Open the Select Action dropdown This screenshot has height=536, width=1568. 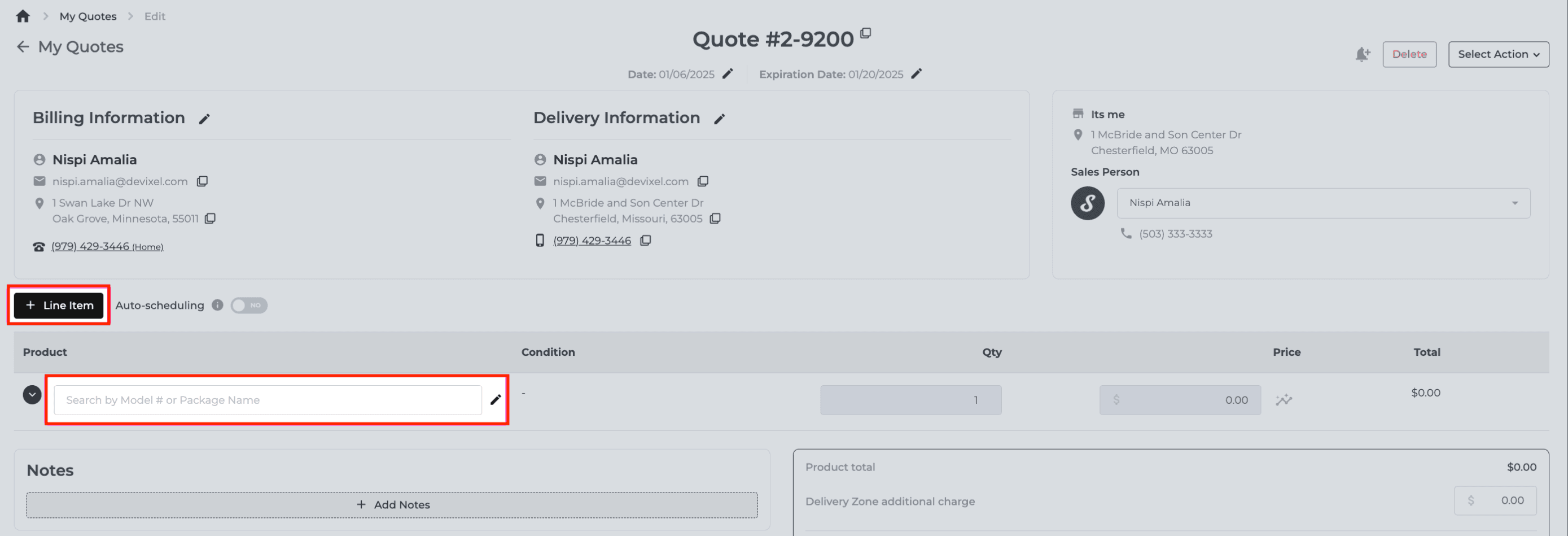click(1498, 54)
